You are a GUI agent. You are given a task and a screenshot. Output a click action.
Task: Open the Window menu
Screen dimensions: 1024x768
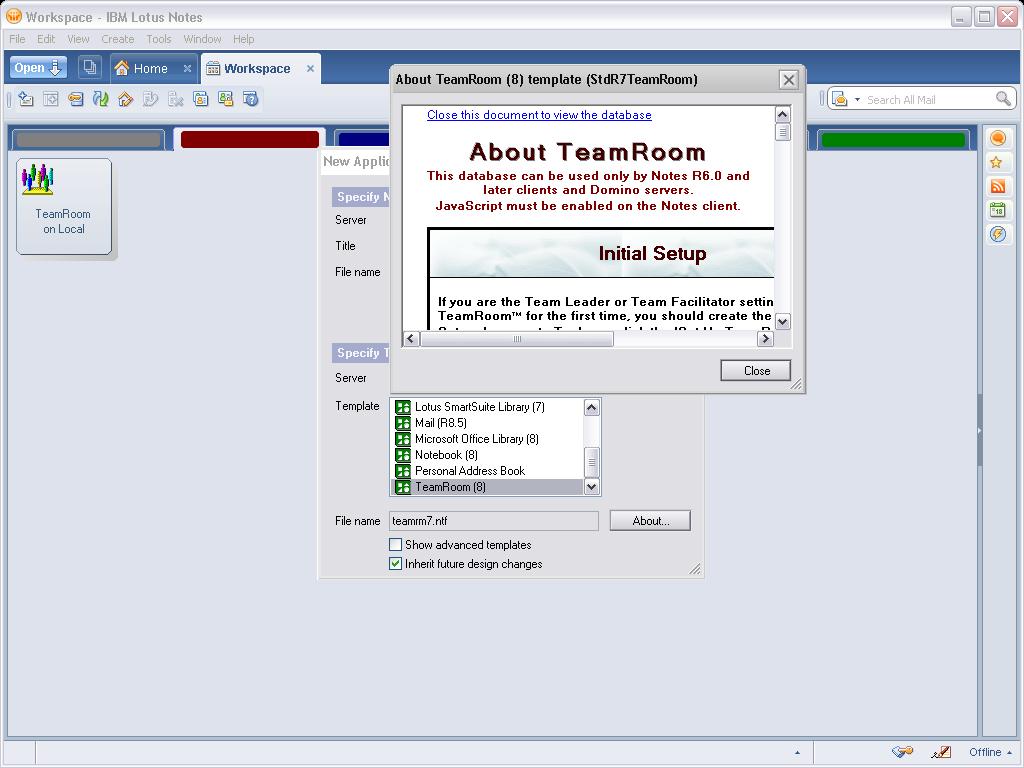click(x=202, y=39)
